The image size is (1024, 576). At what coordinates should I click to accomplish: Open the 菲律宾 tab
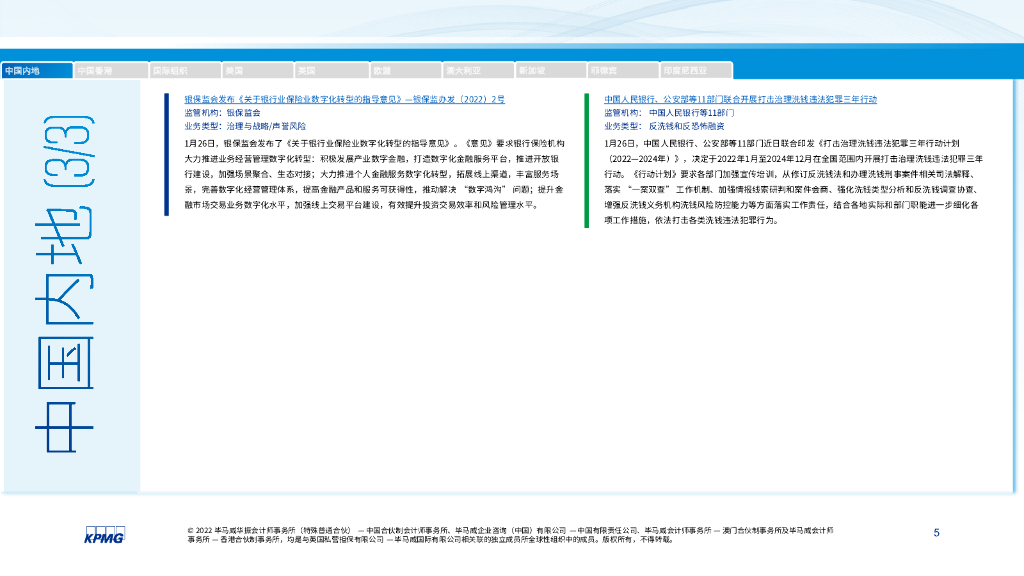(x=623, y=71)
